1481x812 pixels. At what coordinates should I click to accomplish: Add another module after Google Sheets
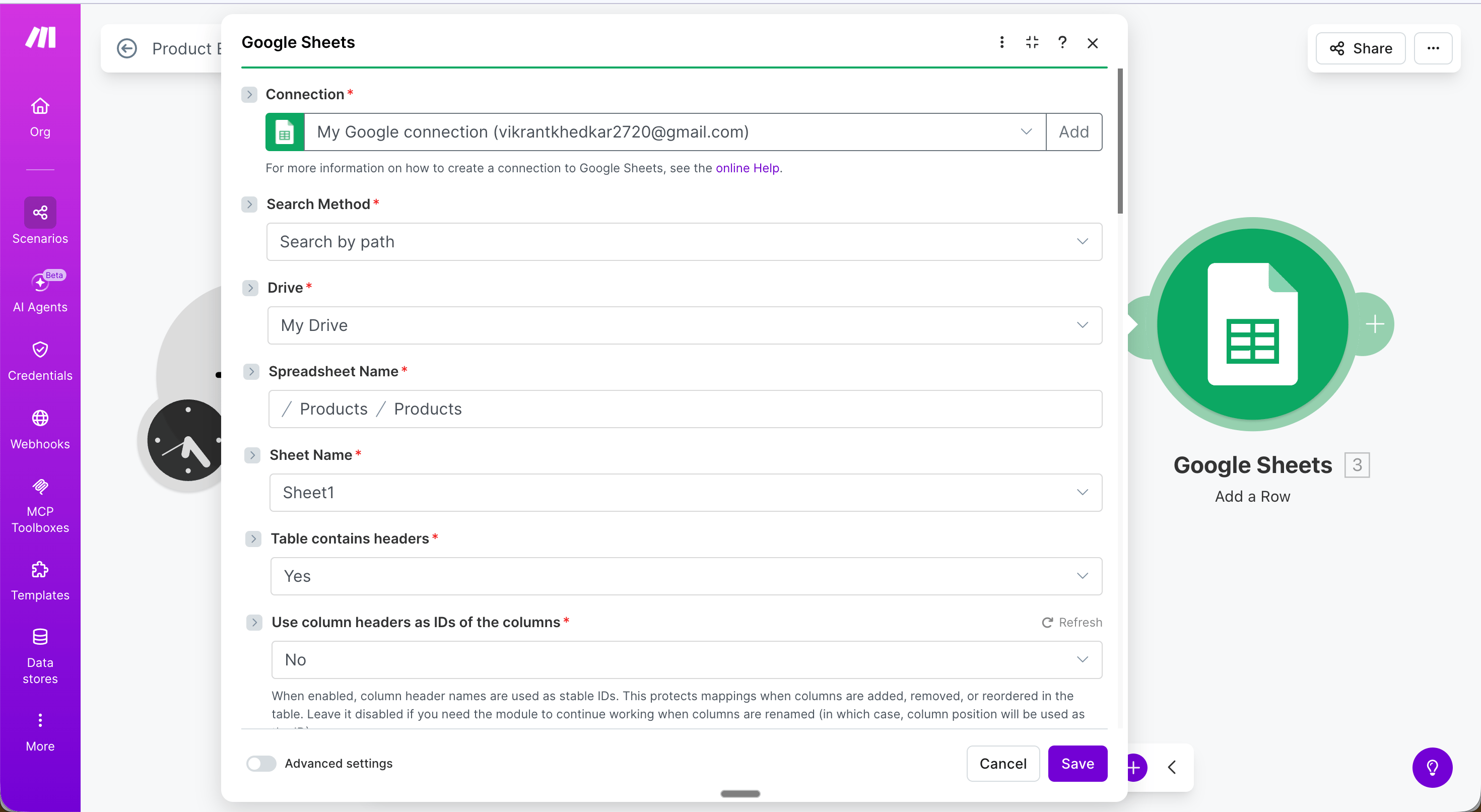point(1375,324)
